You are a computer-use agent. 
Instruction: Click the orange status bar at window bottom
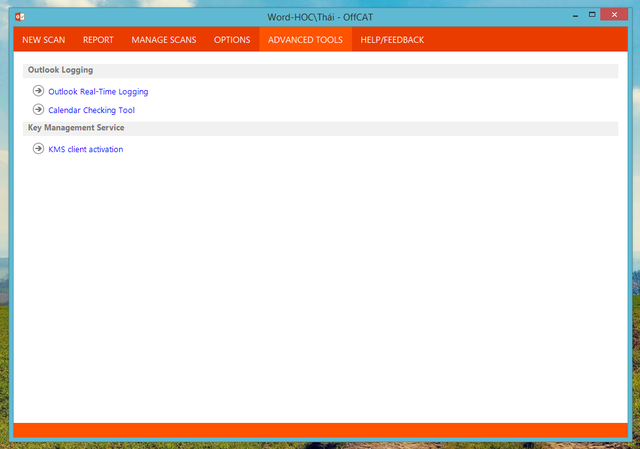(320, 430)
